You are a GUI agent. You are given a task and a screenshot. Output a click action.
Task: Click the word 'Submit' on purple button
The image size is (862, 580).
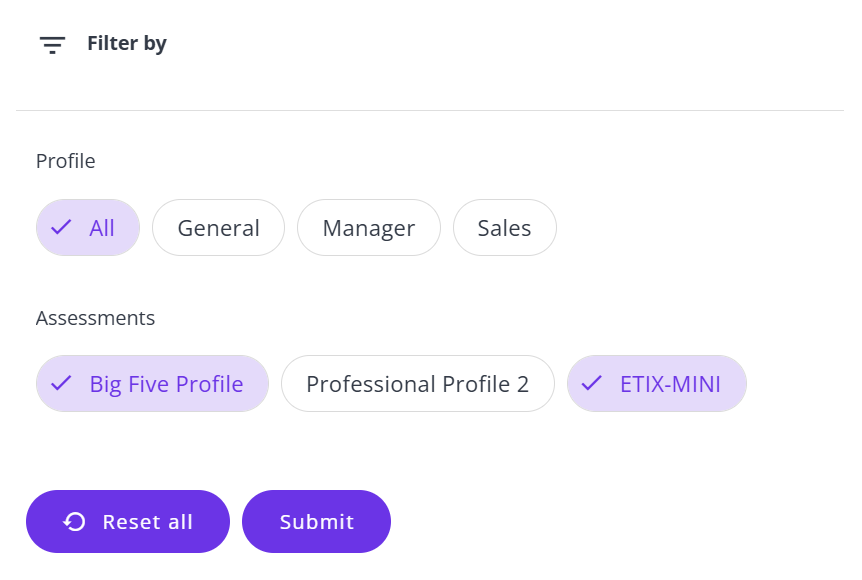[x=317, y=522]
